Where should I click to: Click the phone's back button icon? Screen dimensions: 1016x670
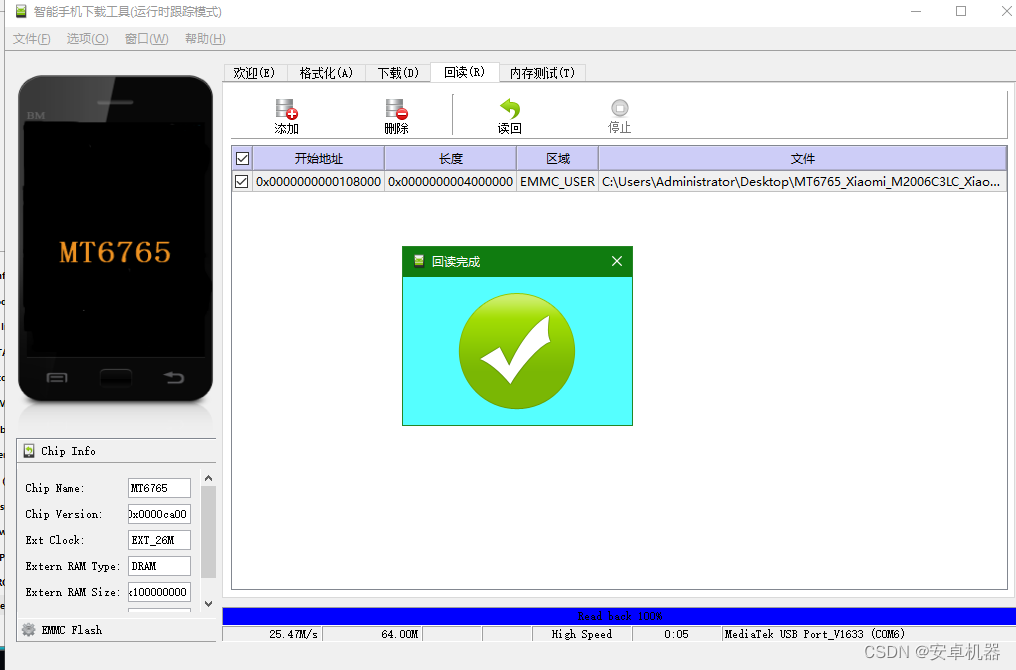pos(174,377)
